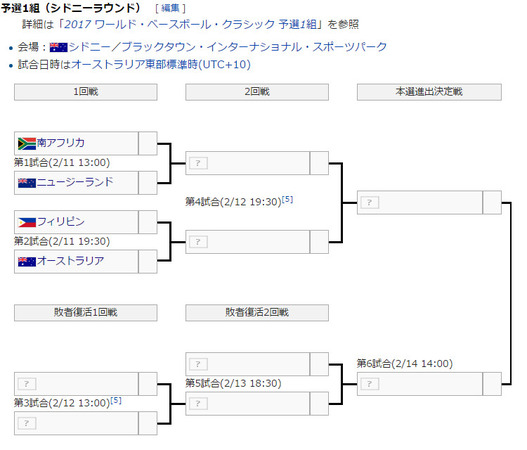Click the Philippines flag icon
Viewport: 527px width, 450px height.
tap(27, 222)
